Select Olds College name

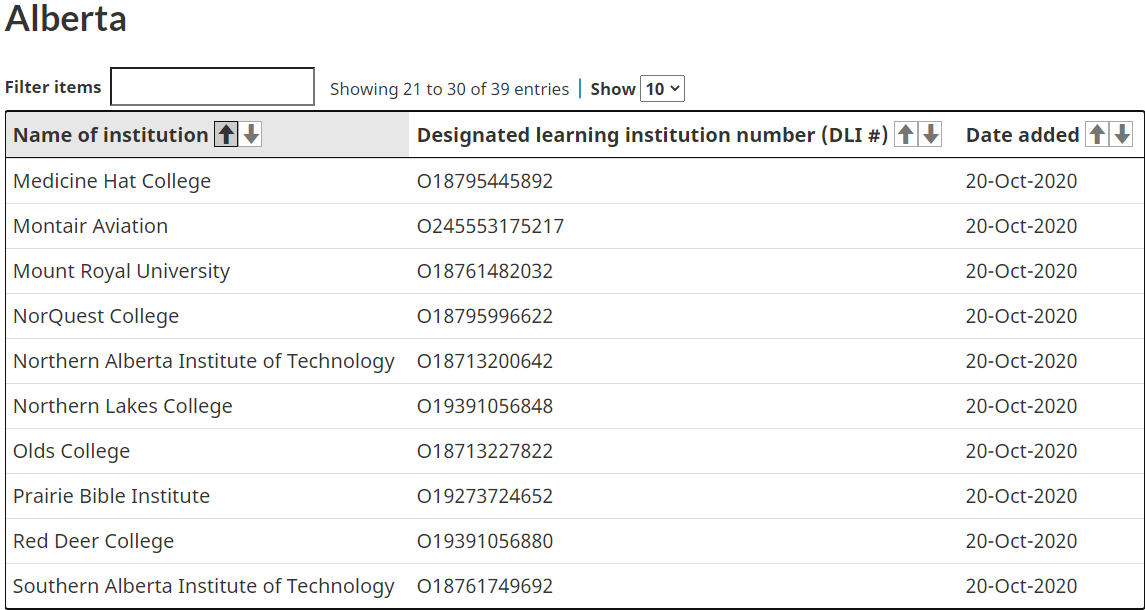point(72,451)
